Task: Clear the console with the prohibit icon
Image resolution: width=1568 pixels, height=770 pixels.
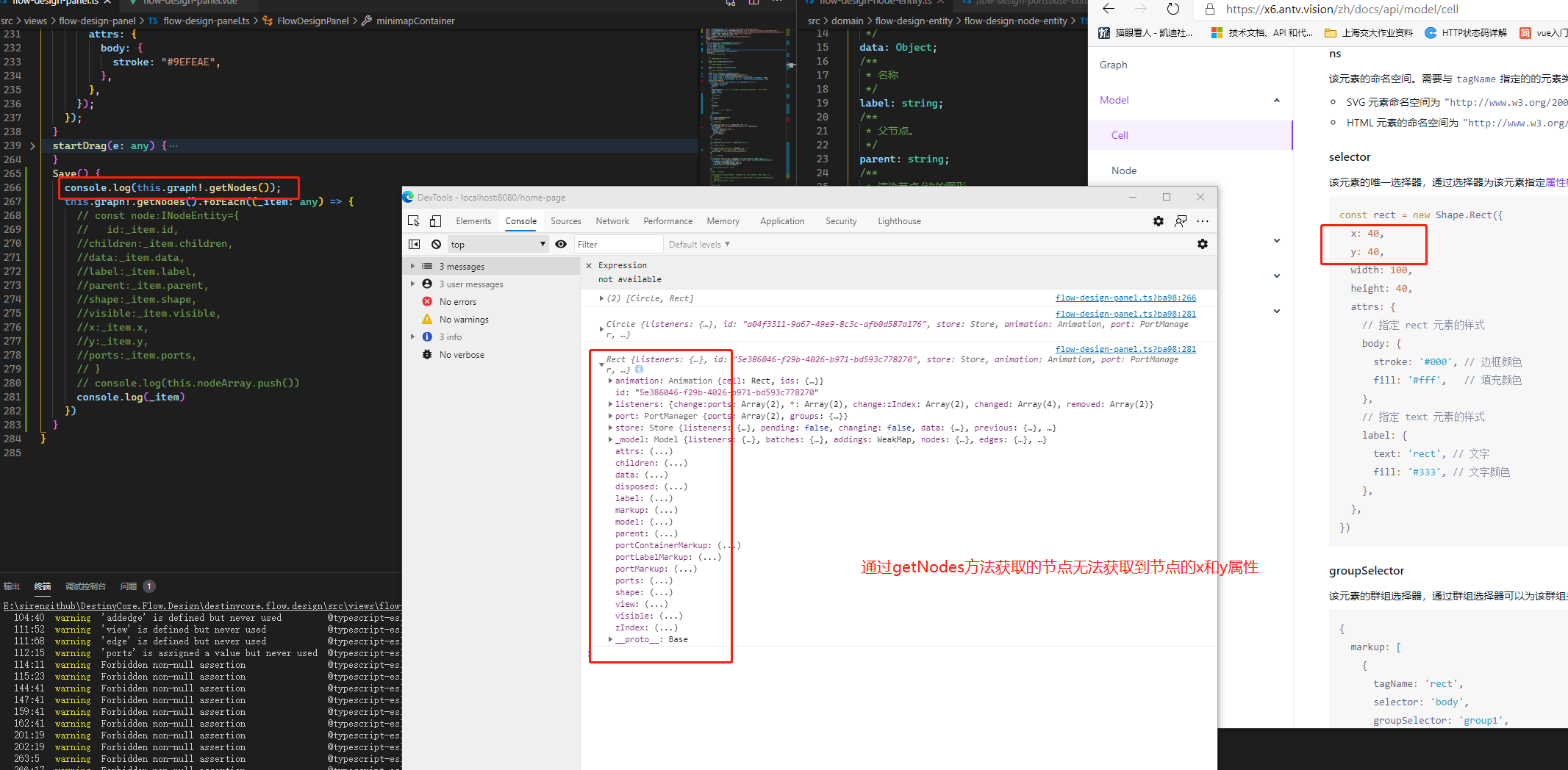Action: pos(437,244)
